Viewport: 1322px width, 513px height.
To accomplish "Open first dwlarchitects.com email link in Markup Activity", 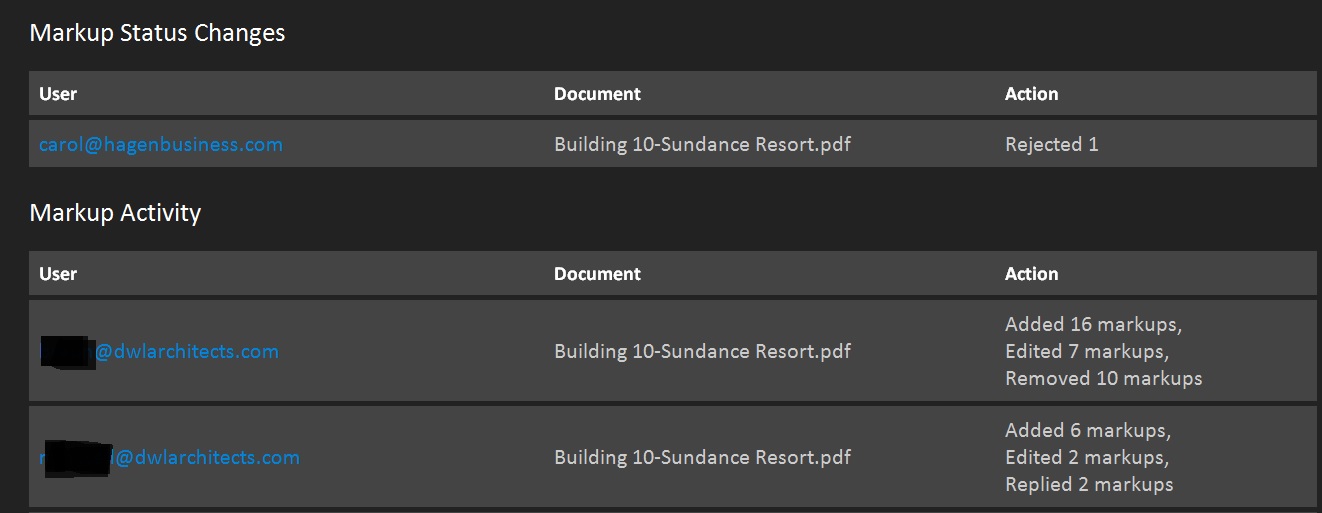I will (186, 352).
